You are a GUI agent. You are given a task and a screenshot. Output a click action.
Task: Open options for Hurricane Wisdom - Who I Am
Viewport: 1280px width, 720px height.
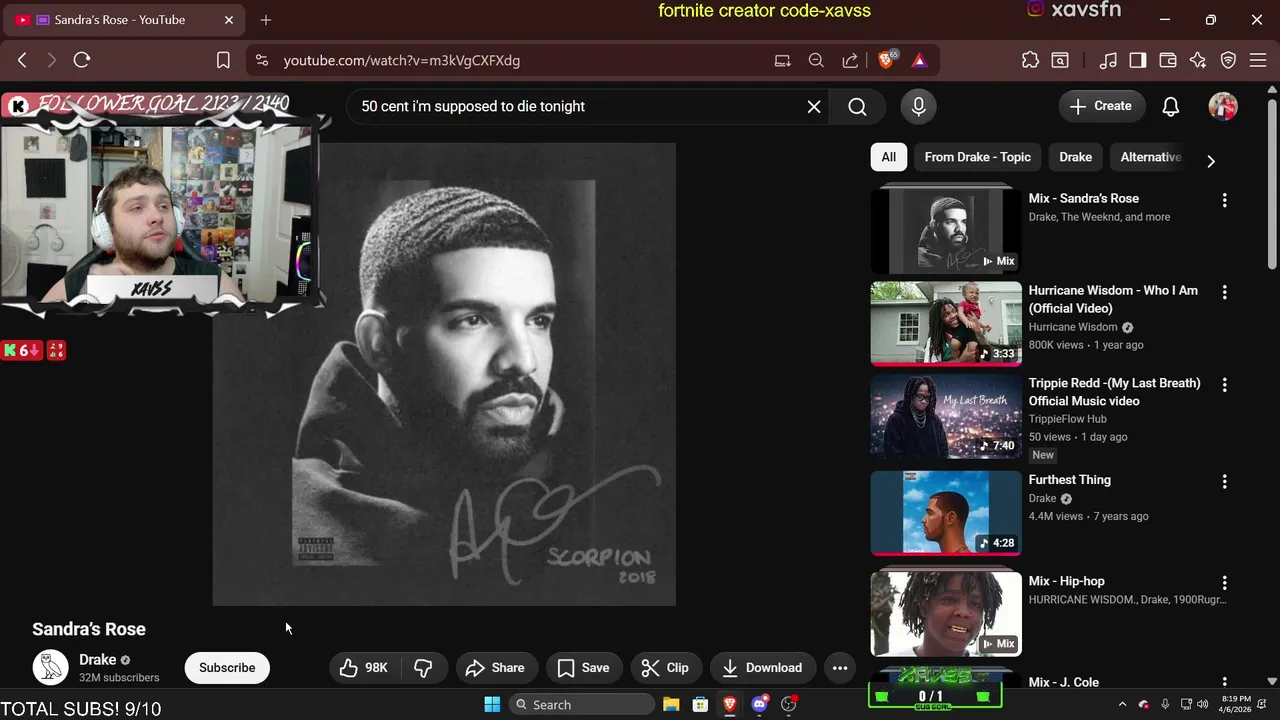pyautogui.click(x=1224, y=292)
